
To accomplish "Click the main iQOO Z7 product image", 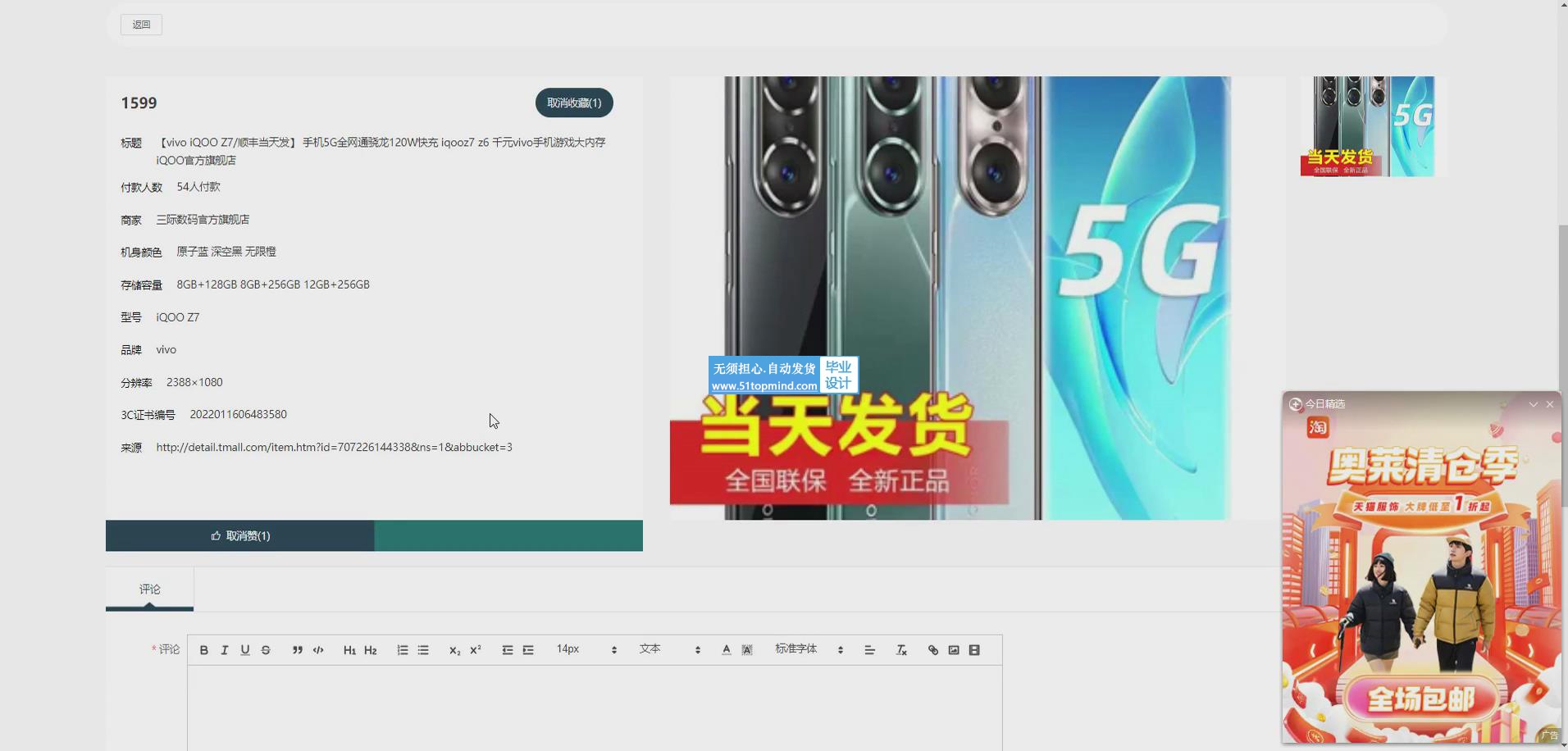I will click(x=977, y=298).
